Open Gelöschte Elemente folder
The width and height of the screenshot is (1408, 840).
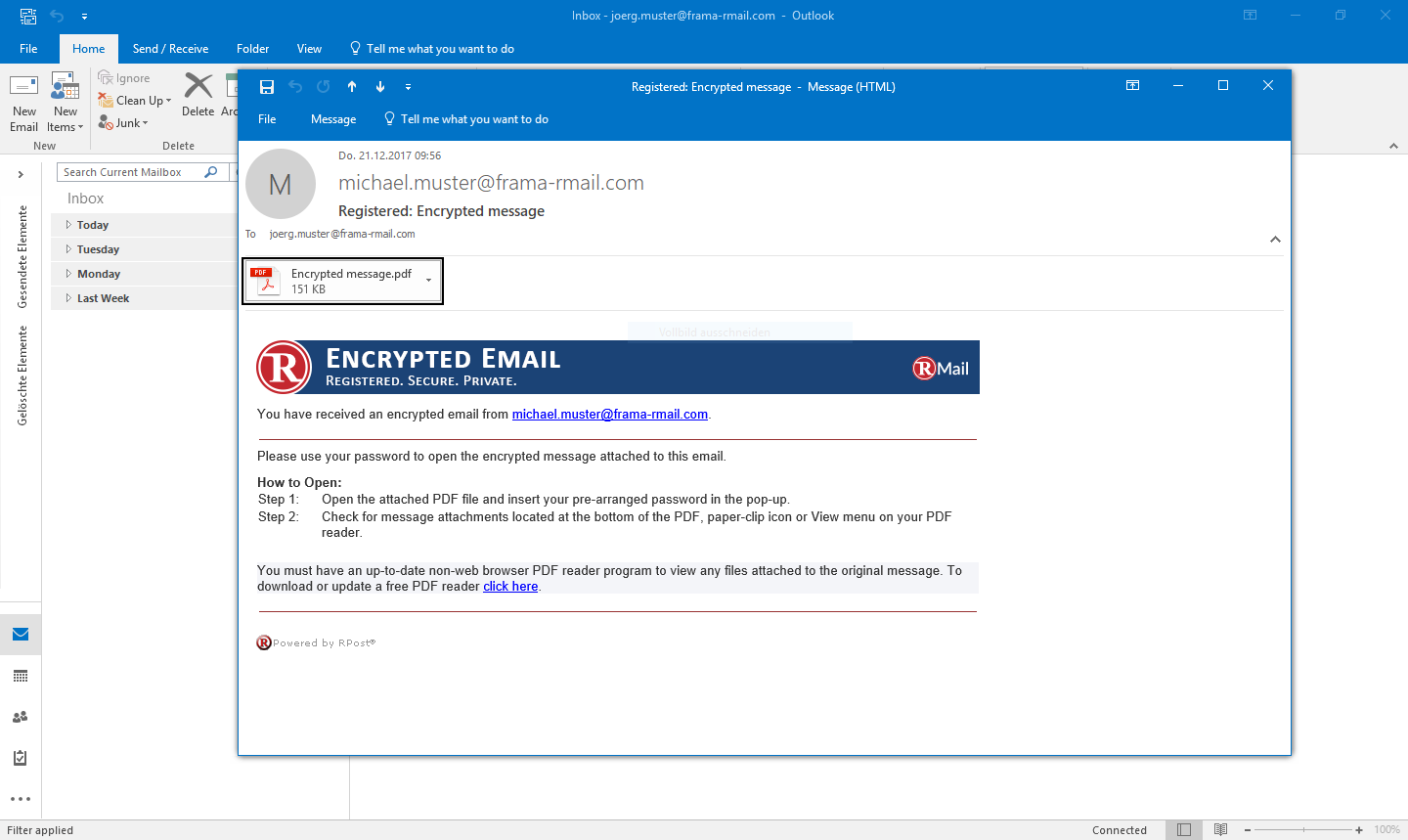[22, 376]
